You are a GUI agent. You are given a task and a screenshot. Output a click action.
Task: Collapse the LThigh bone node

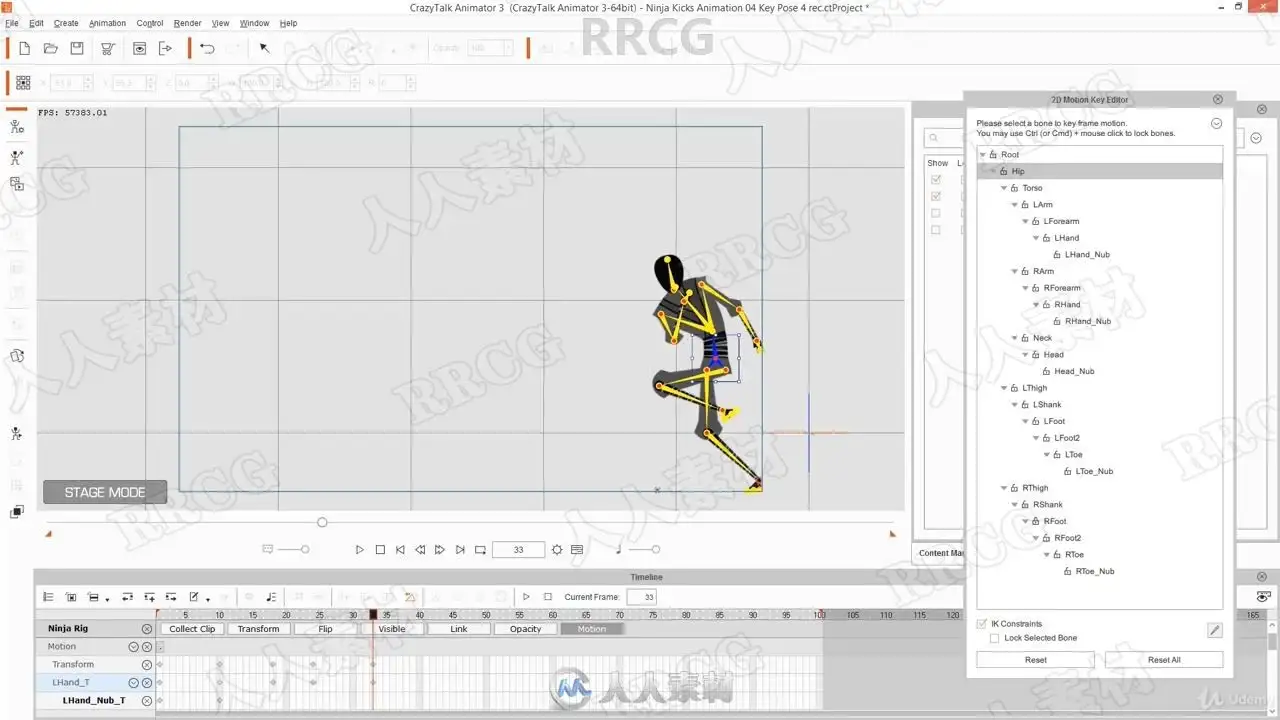(x=1004, y=388)
